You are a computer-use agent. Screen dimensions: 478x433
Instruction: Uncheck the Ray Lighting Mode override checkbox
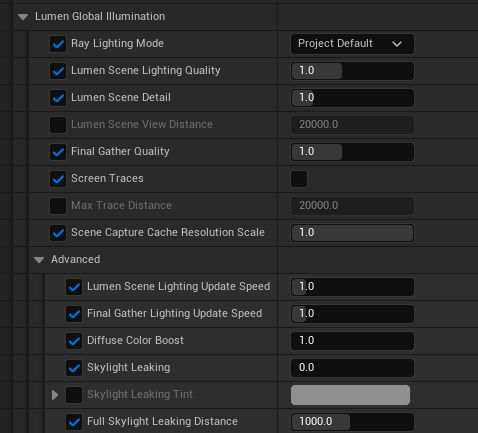tap(58, 44)
